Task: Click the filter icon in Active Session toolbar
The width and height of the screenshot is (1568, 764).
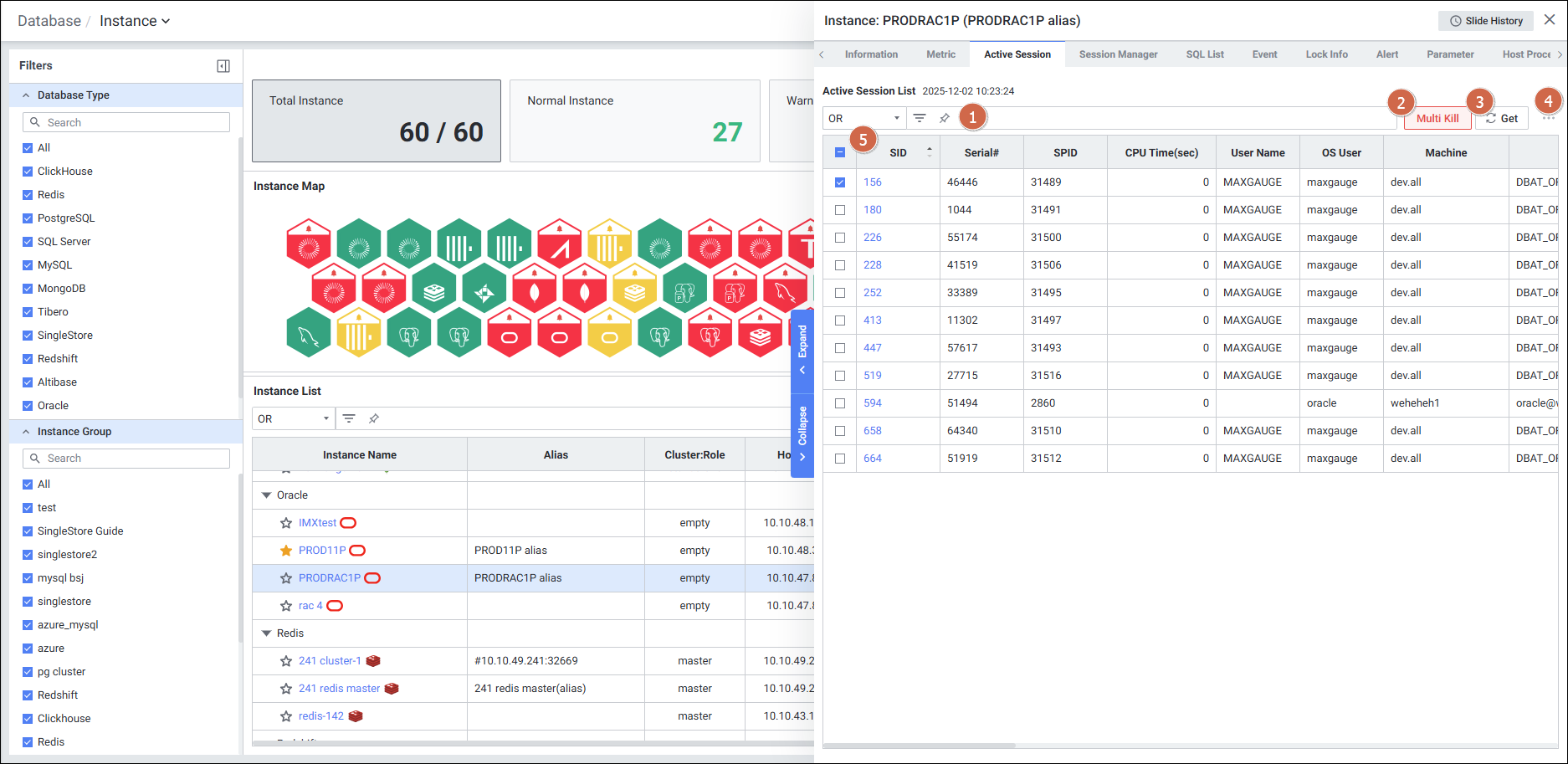Action: pyautogui.click(x=920, y=118)
